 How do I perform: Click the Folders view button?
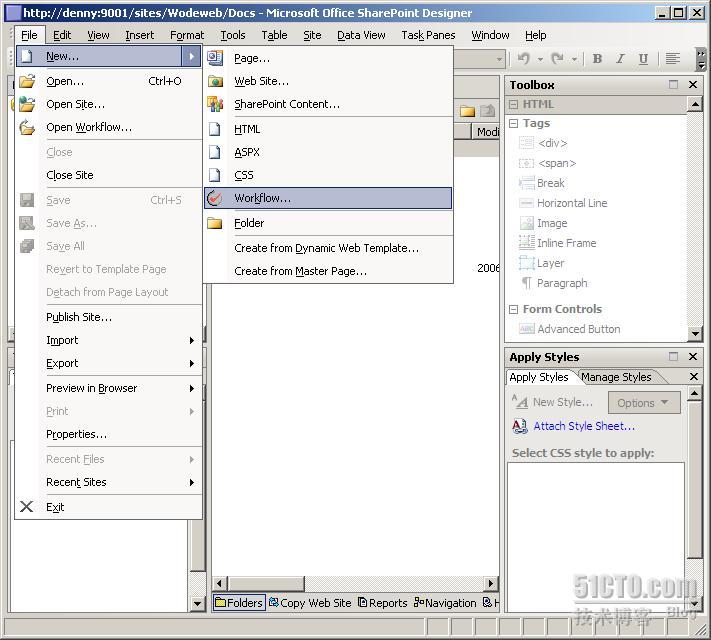(x=239, y=603)
